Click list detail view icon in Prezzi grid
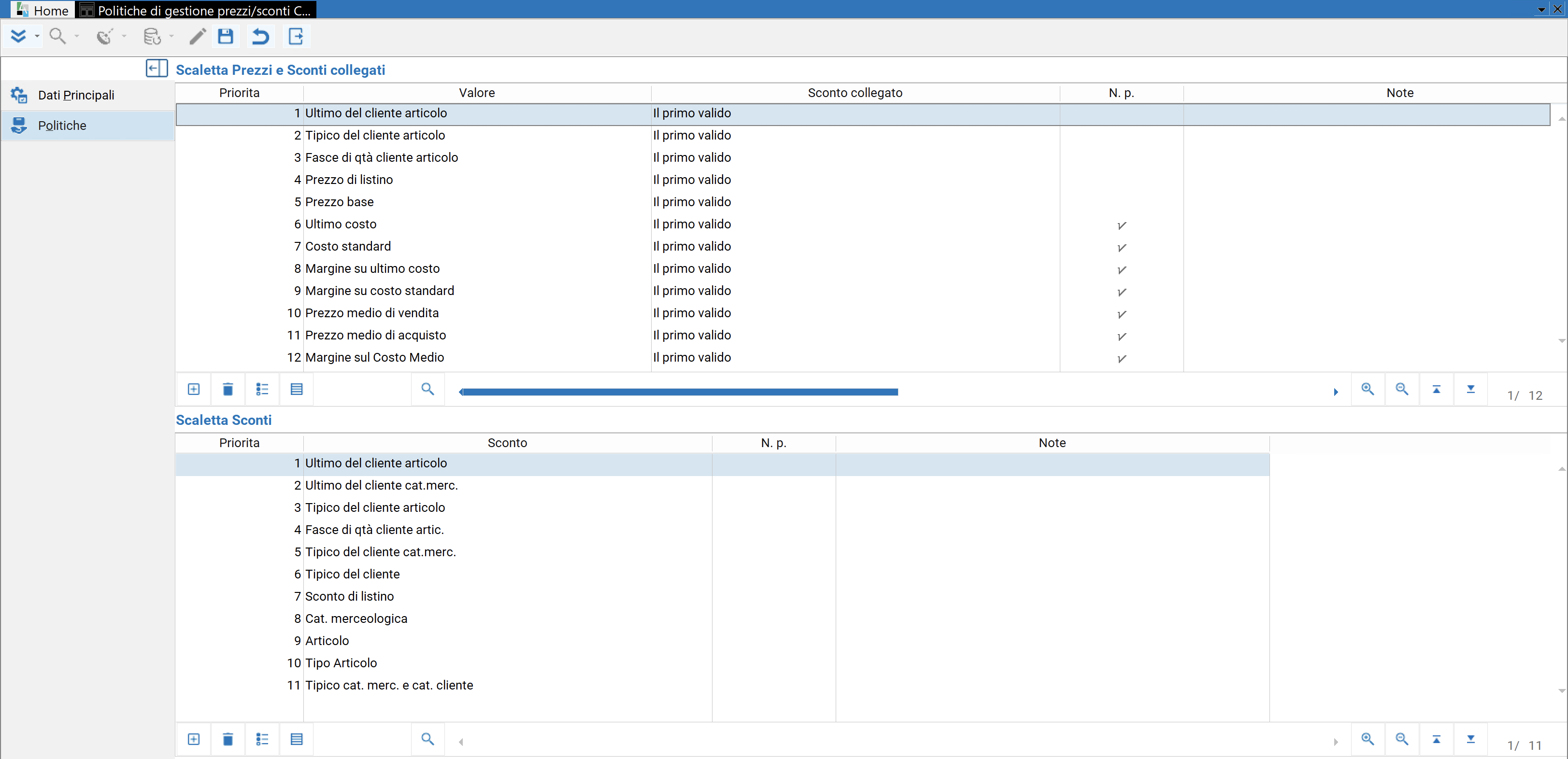 (262, 389)
